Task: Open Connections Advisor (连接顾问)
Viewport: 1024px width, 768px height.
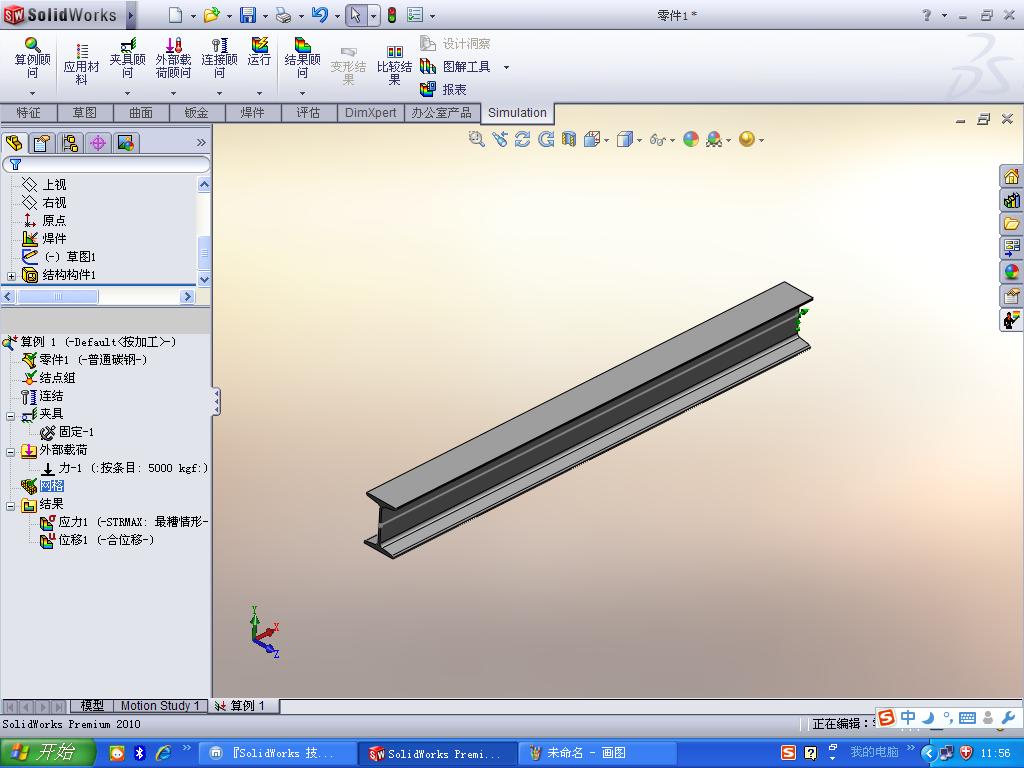Action: (x=219, y=58)
